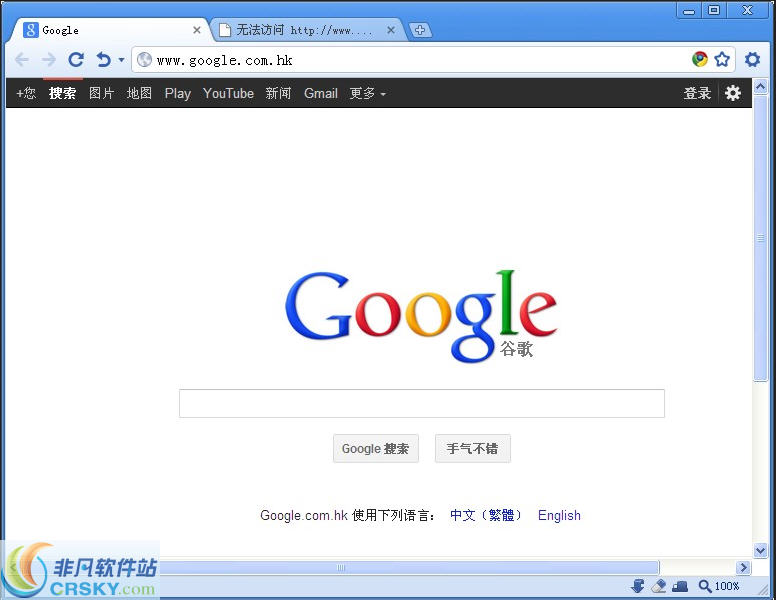
Task: Close the 无法访问 tab
Action: coord(390,30)
